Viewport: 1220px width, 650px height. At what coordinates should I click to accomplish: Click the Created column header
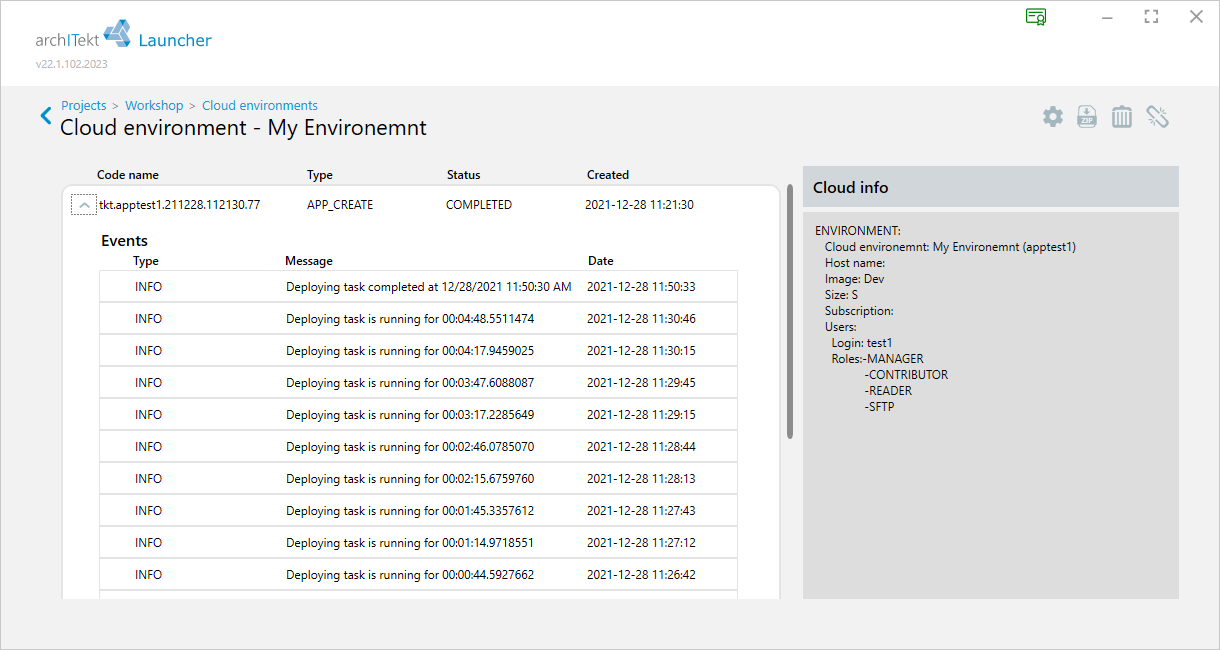(x=608, y=175)
